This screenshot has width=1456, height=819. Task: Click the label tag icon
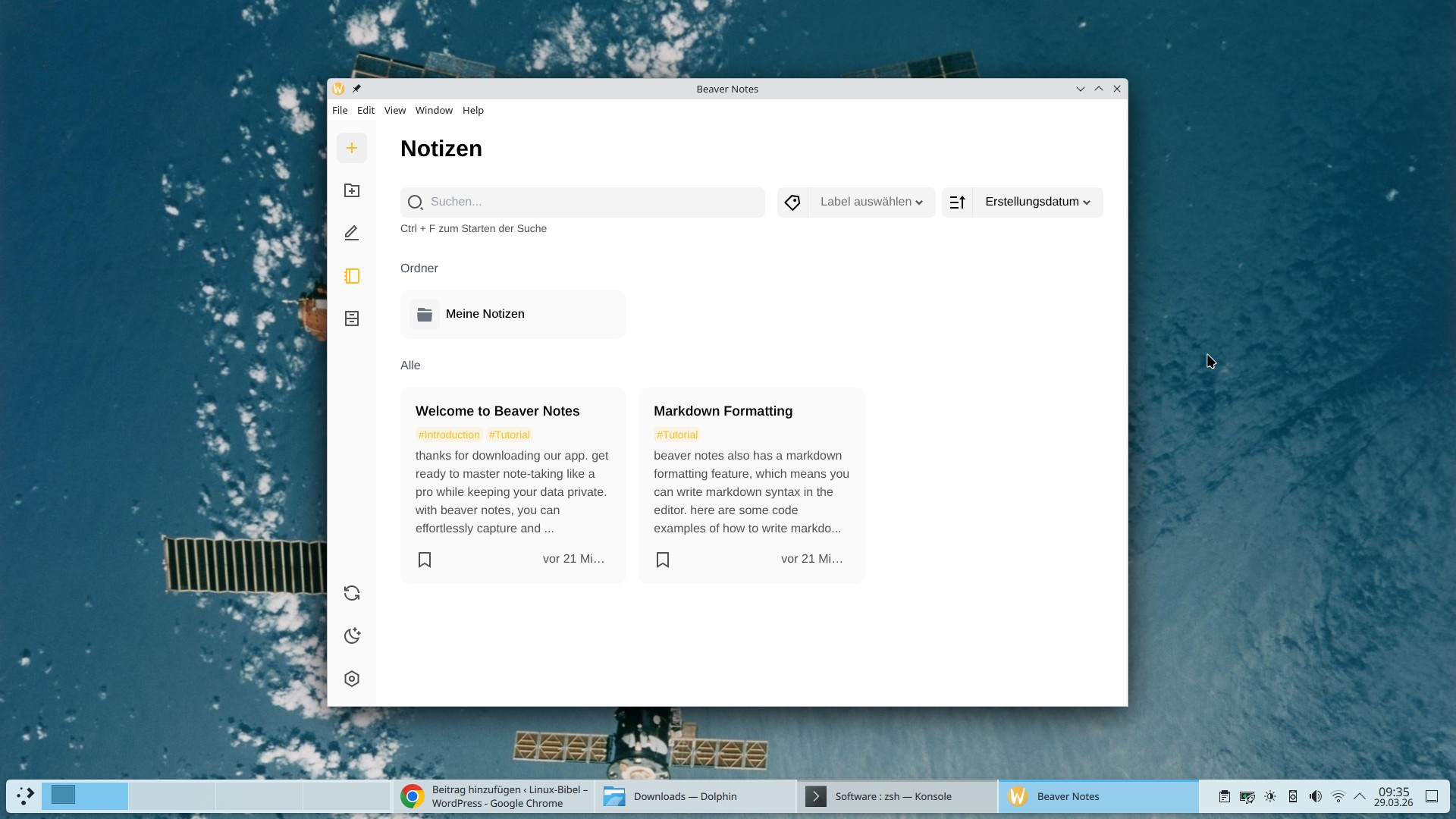(x=792, y=202)
